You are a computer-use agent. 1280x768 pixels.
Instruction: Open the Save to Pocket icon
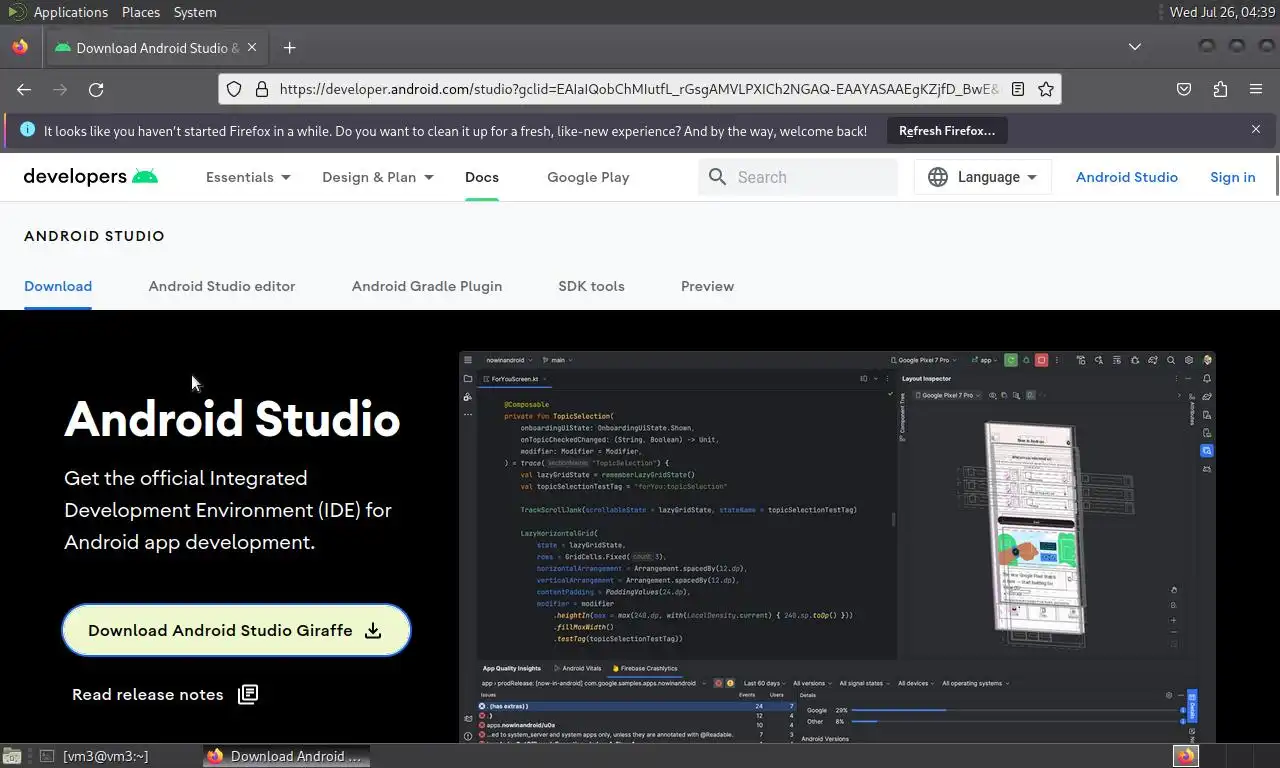tap(1184, 89)
